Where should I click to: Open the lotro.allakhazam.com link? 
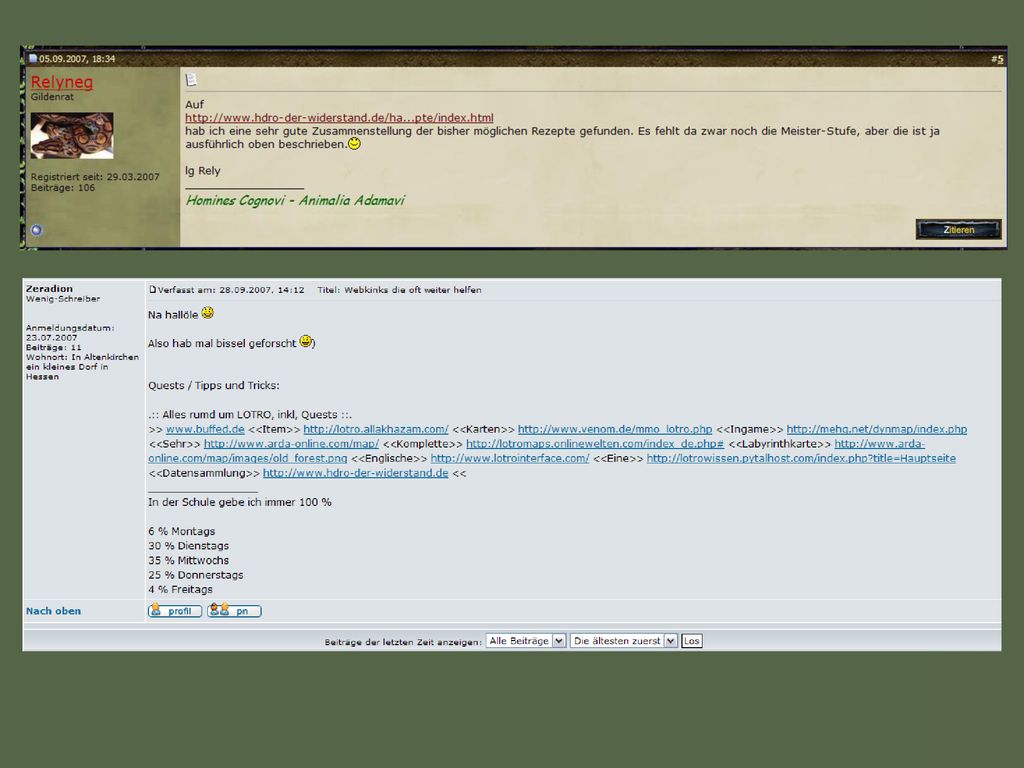(376, 429)
